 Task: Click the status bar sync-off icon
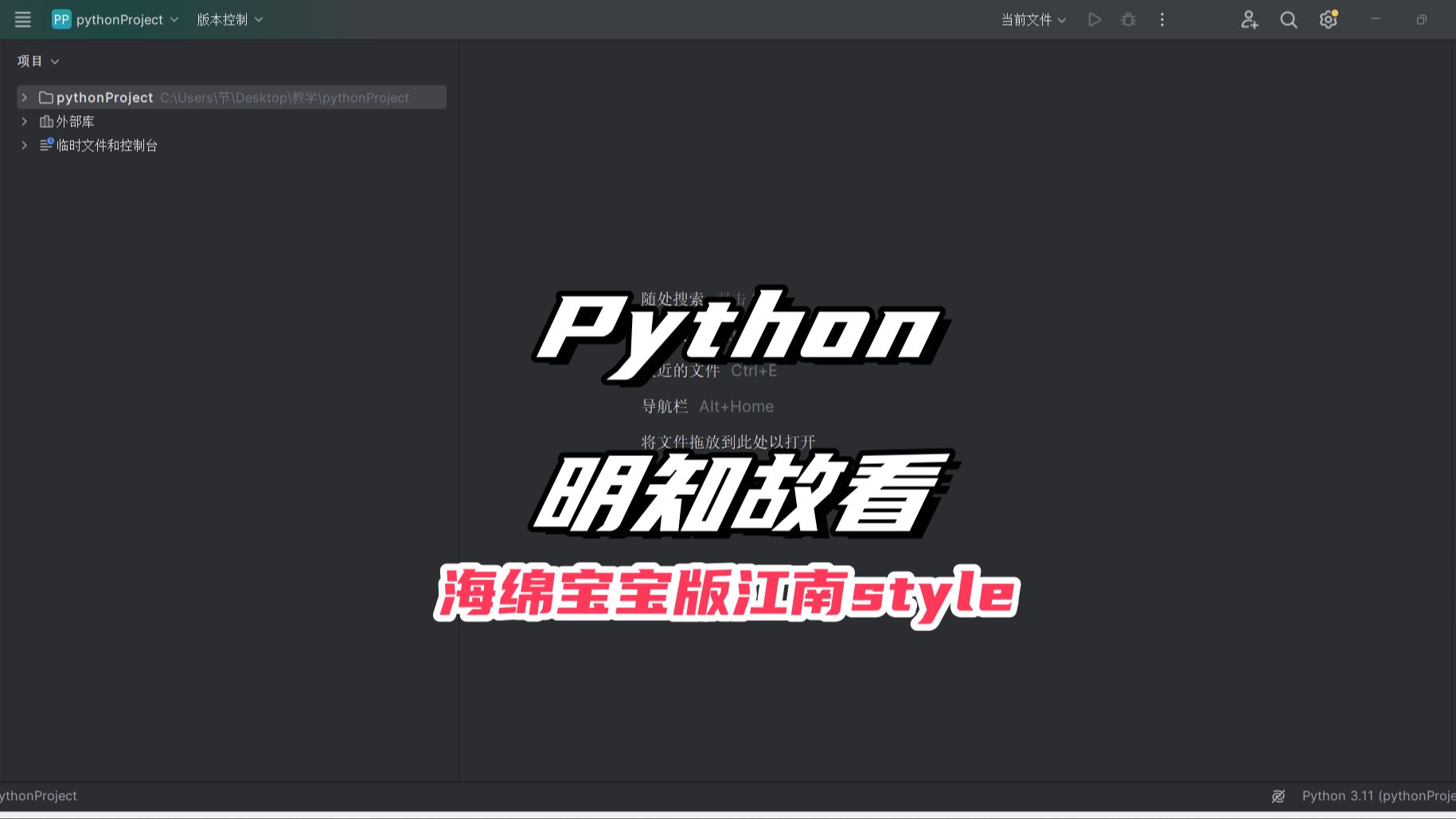coord(1278,796)
